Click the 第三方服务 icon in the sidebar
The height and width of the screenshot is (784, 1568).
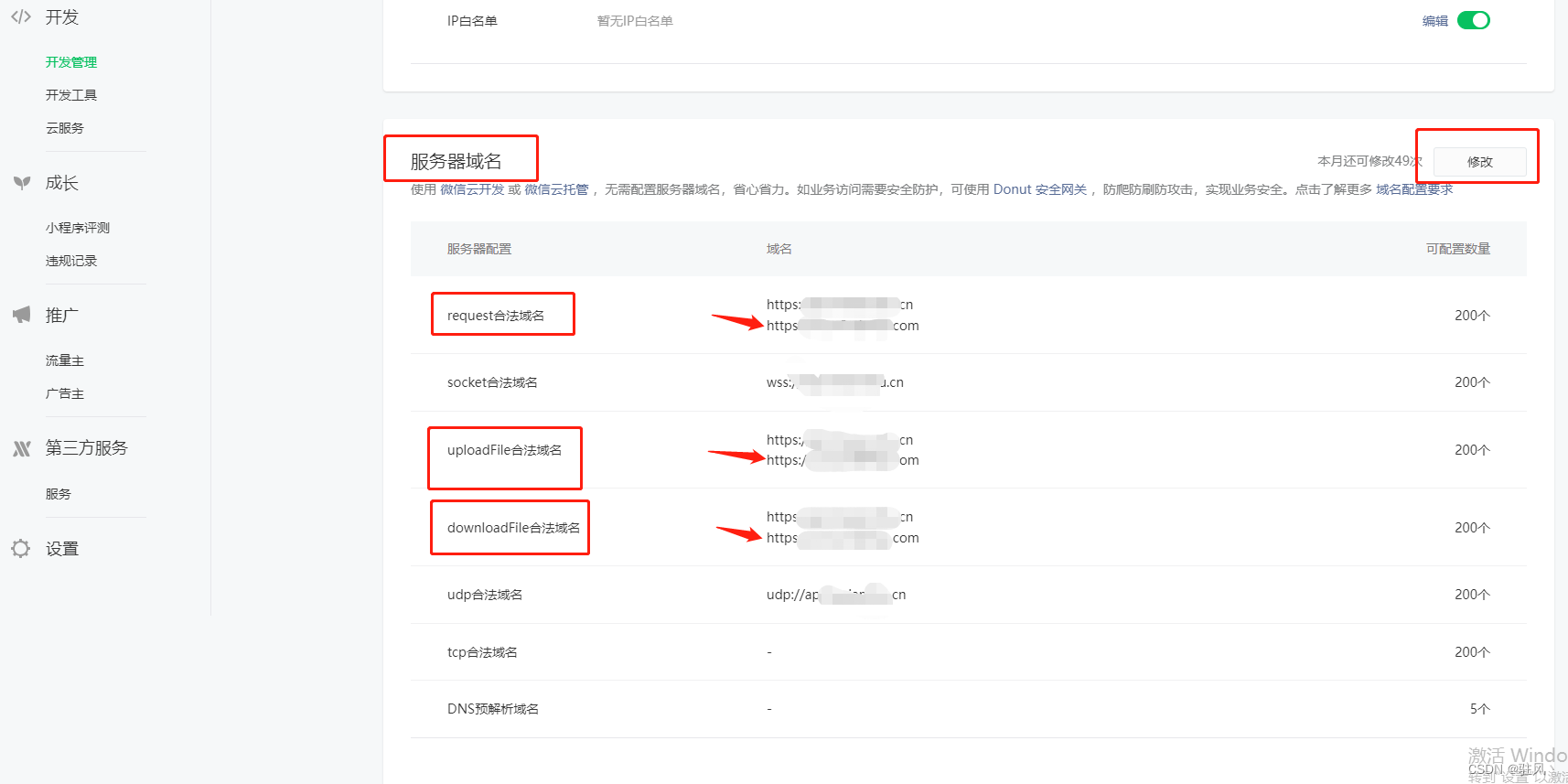[x=22, y=448]
